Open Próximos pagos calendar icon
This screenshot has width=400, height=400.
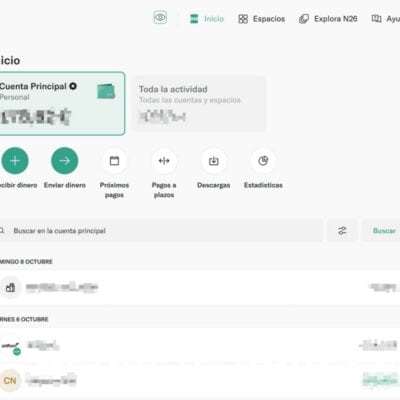coord(114,161)
